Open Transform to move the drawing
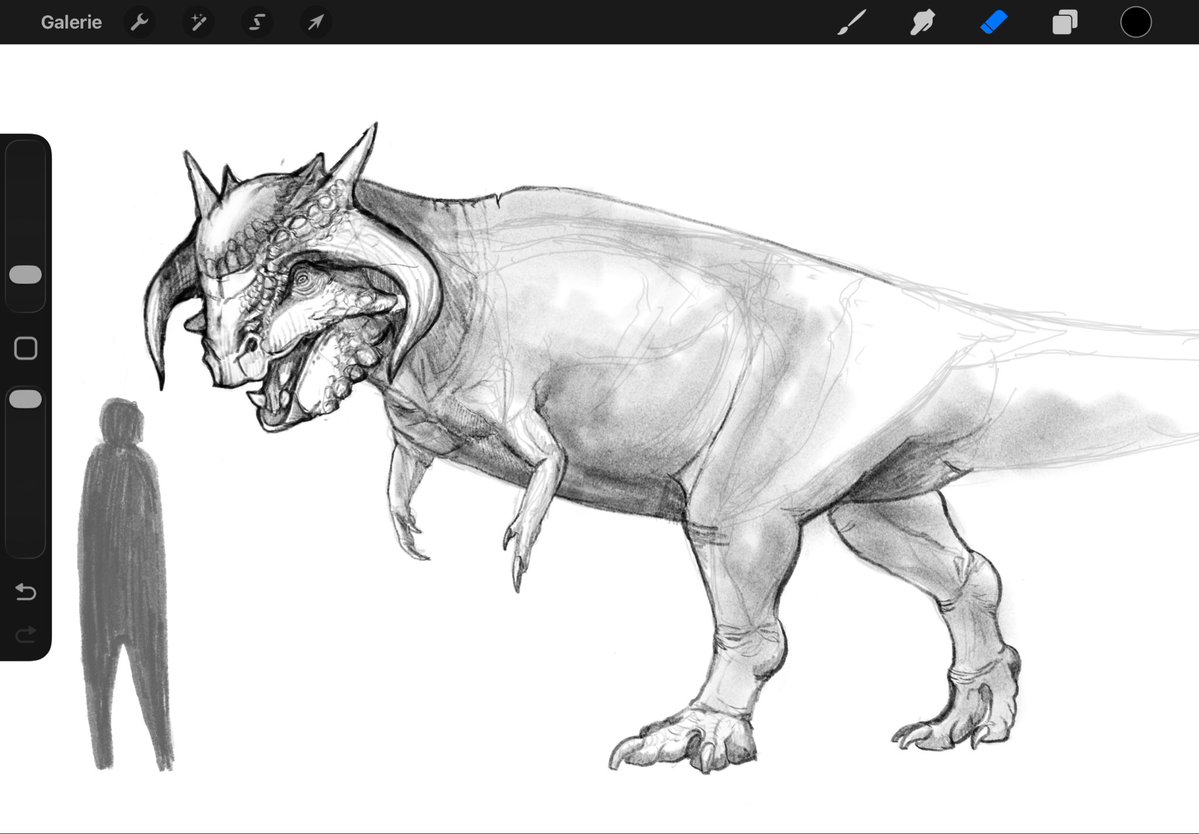Screen dimensions: 1199x834 [314, 22]
